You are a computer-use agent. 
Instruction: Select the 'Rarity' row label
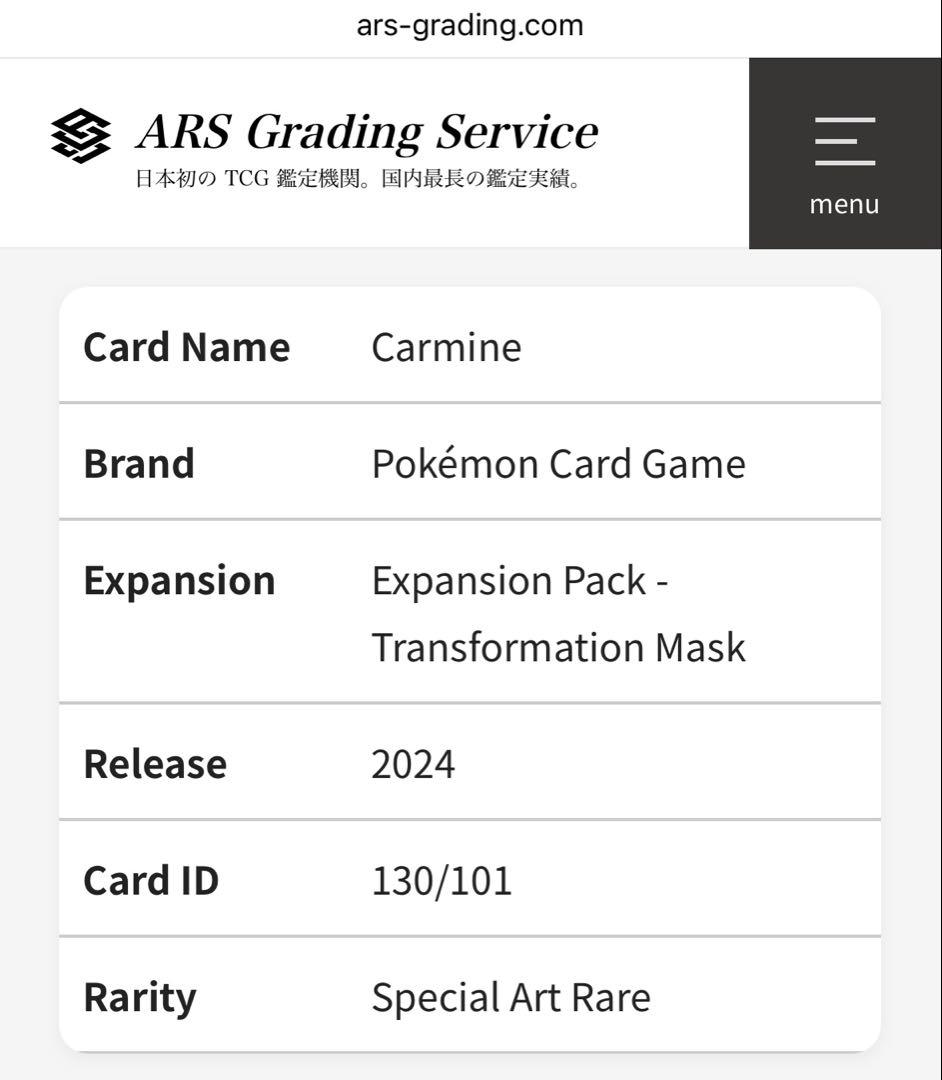(142, 996)
